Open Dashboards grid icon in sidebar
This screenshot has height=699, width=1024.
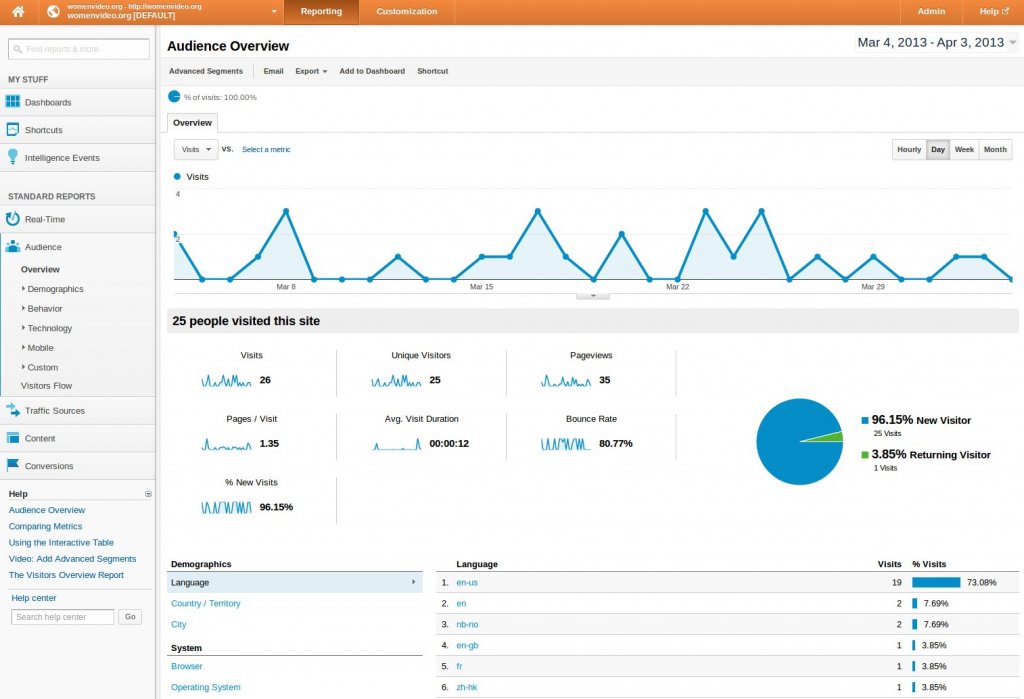(x=13, y=102)
